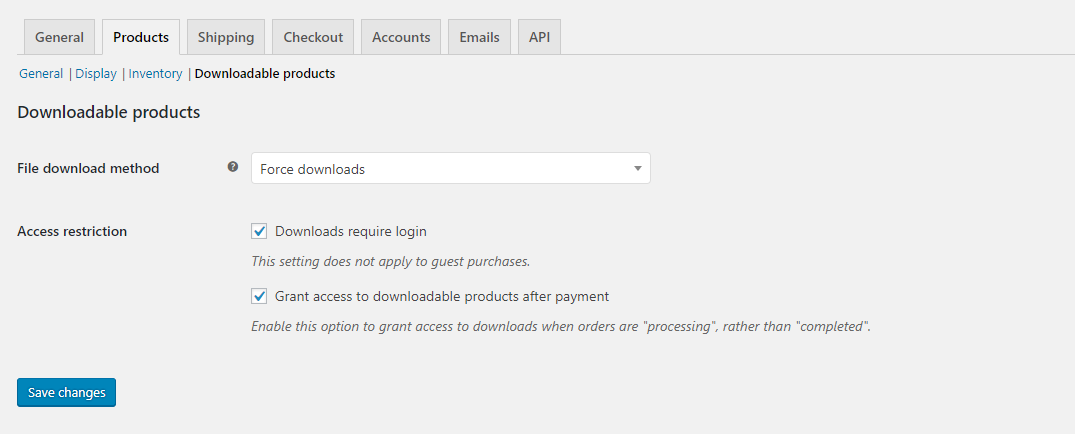Click the 'Downloads require login' label text
The width and height of the screenshot is (1075, 434).
351,232
